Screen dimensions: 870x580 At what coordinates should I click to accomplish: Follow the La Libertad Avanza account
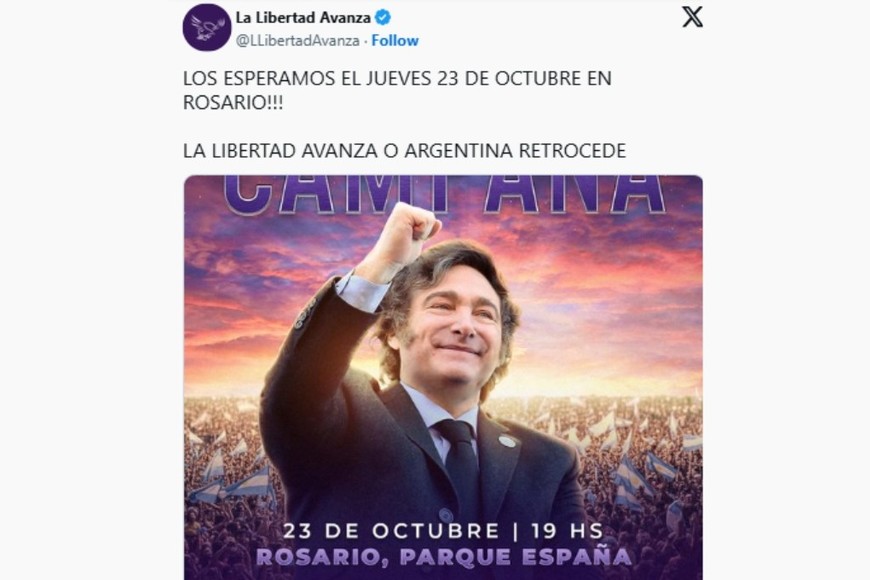click(x=394, y=41)
